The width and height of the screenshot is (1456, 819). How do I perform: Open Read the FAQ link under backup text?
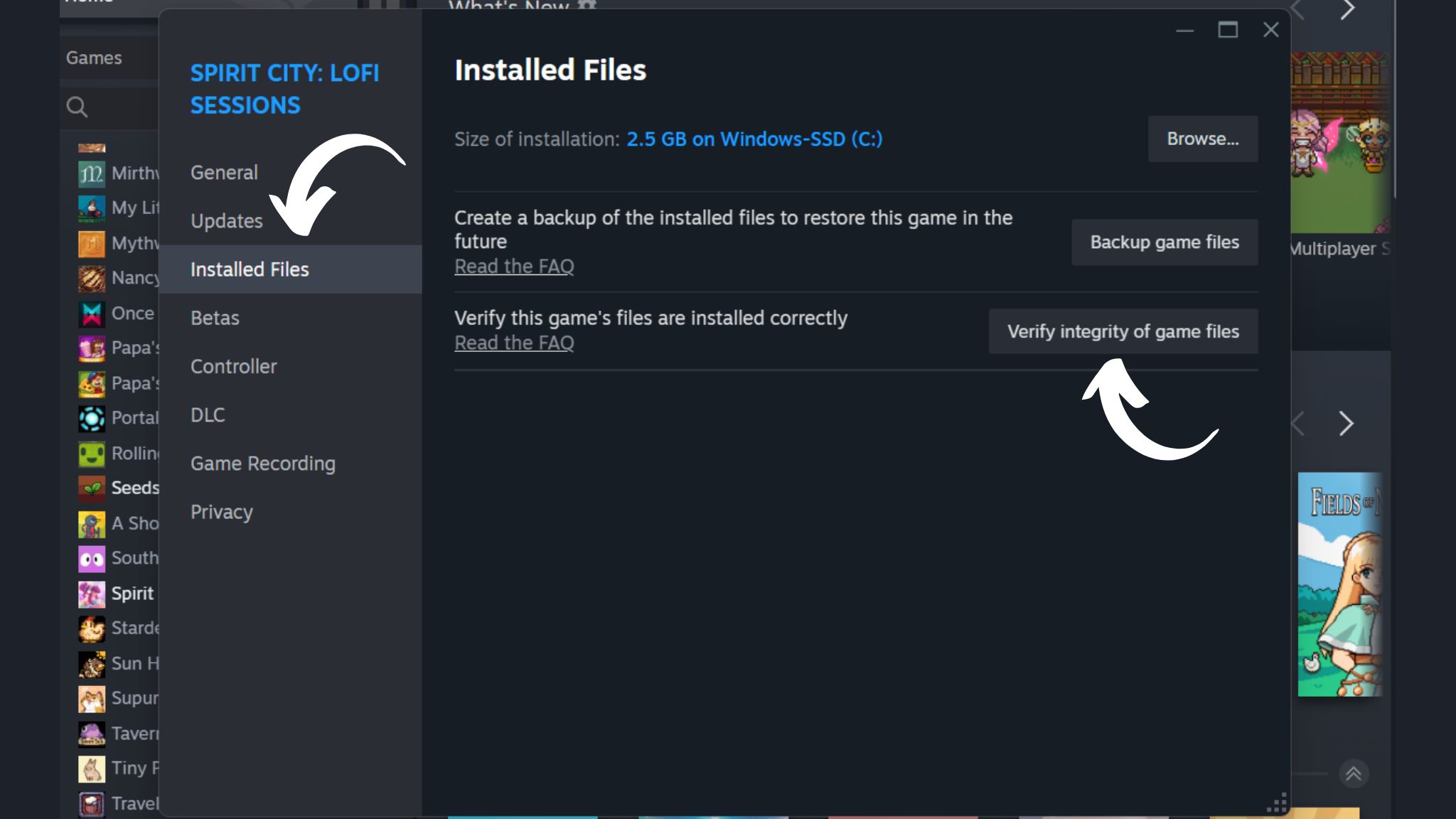(x=514, y=267)
